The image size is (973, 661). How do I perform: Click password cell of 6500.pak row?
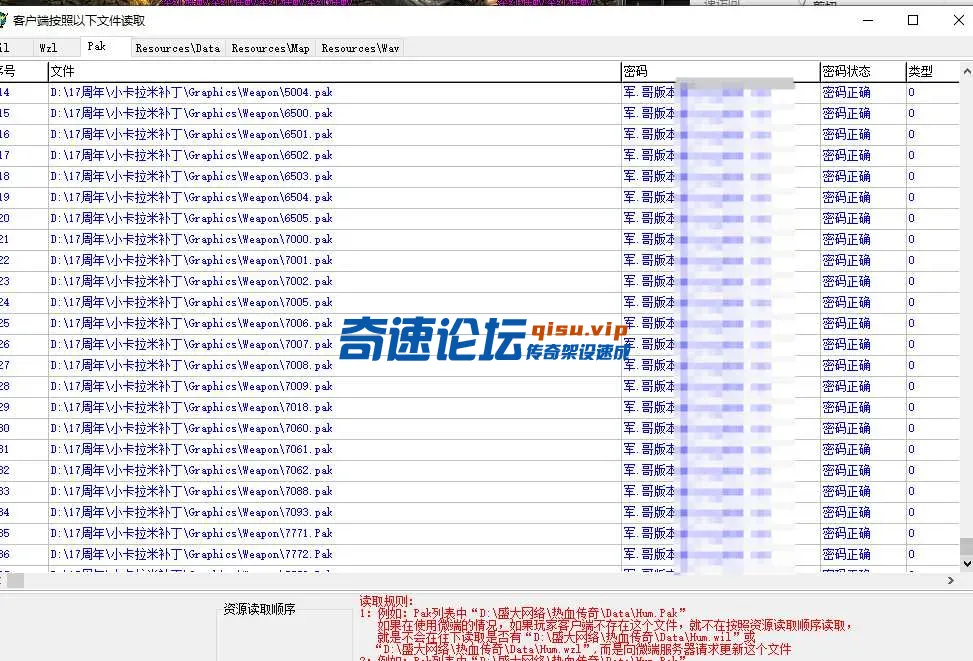[720, 114]
